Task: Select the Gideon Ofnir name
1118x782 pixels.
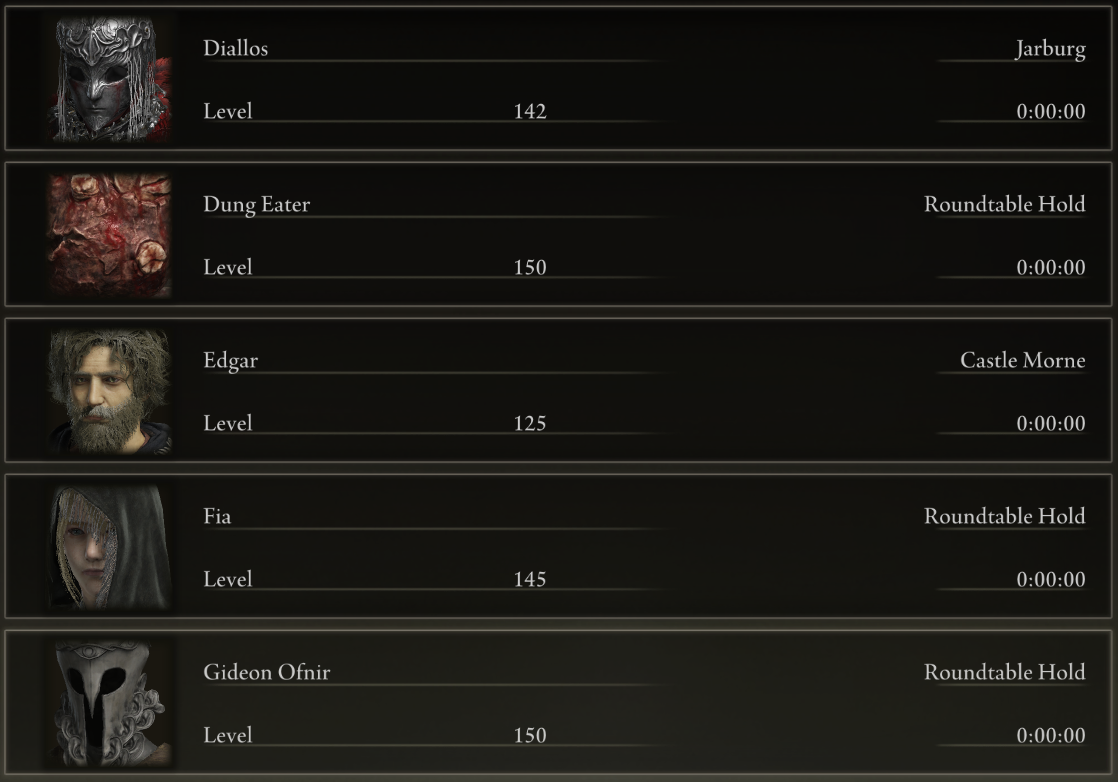Action: click(x=267, y=672)
